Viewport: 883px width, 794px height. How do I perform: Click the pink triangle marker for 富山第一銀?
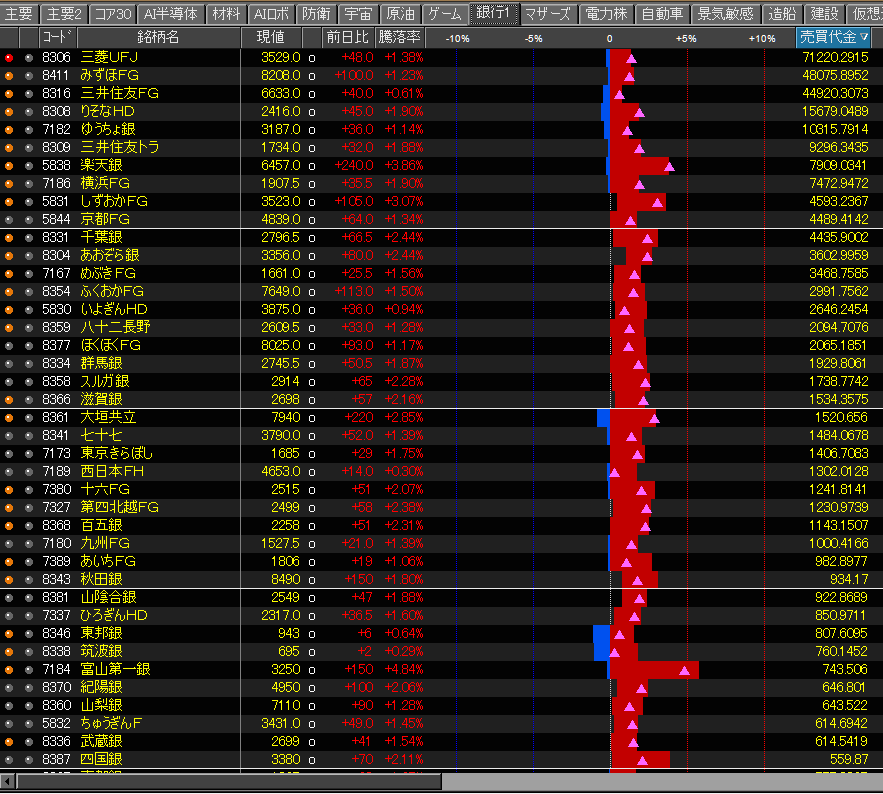[x=685, y=670]
